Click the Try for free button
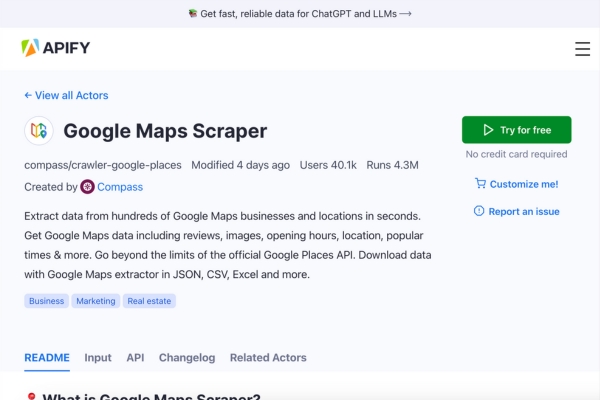600x400 pixels. point(517,130)
